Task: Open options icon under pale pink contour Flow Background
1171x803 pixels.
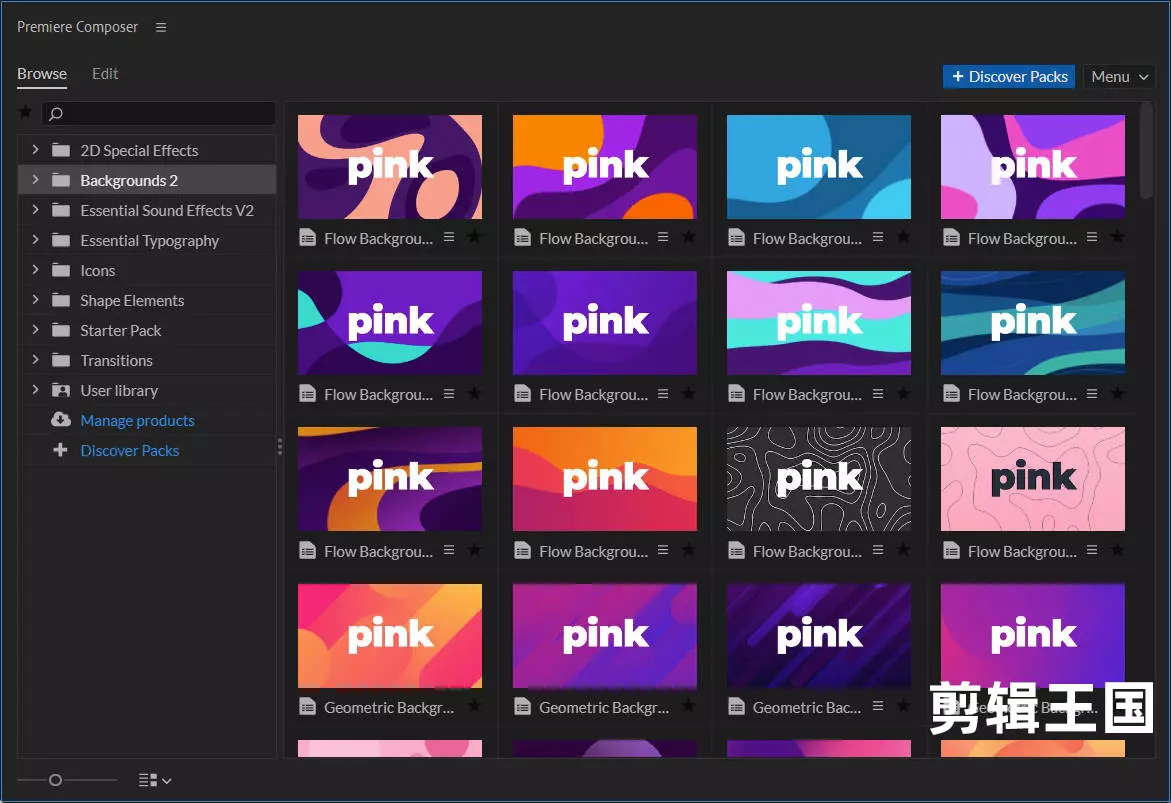Action: 1092,550
